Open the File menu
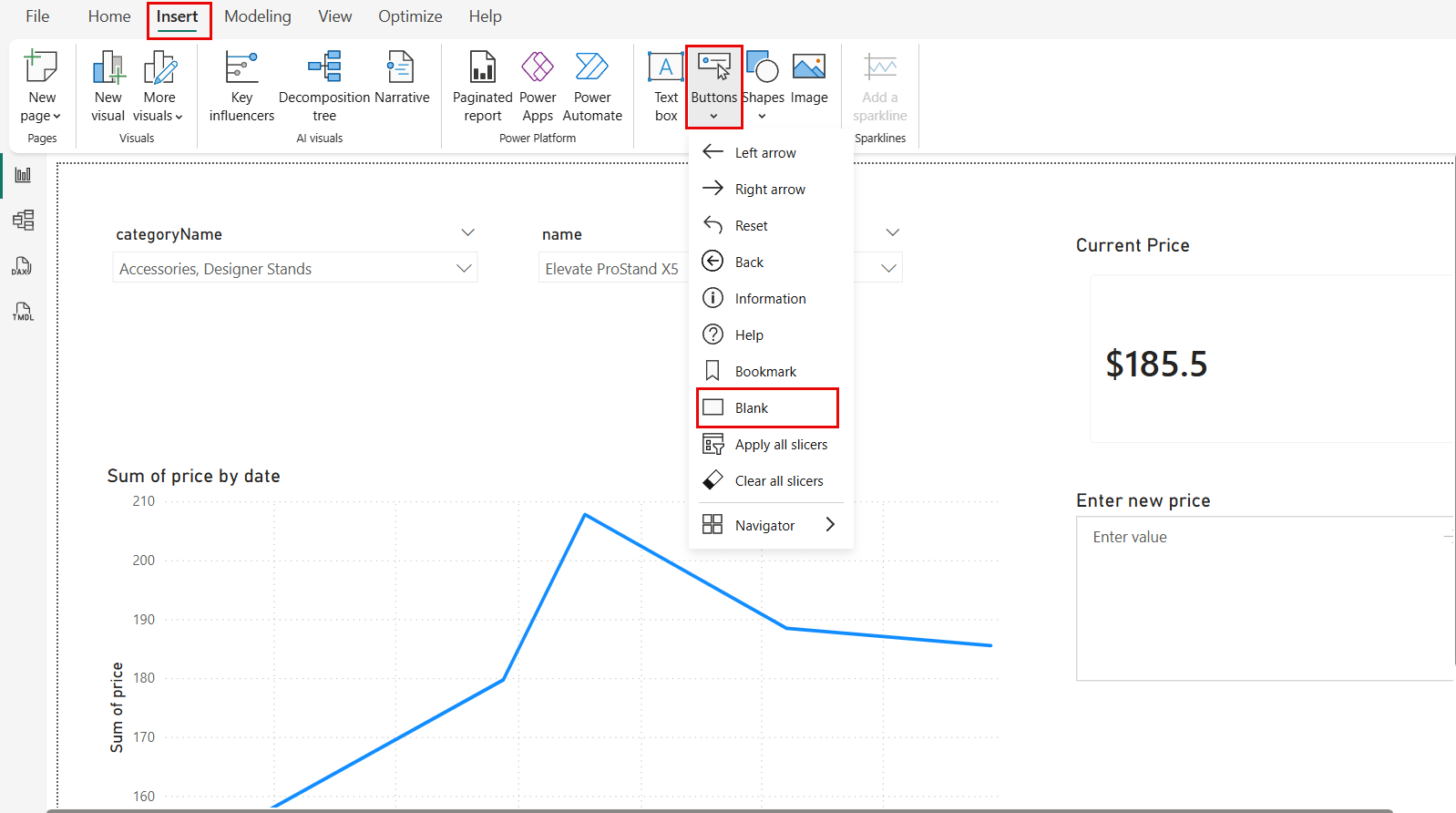This screenshot has height=813, width=1456. (x=37, y=16)
